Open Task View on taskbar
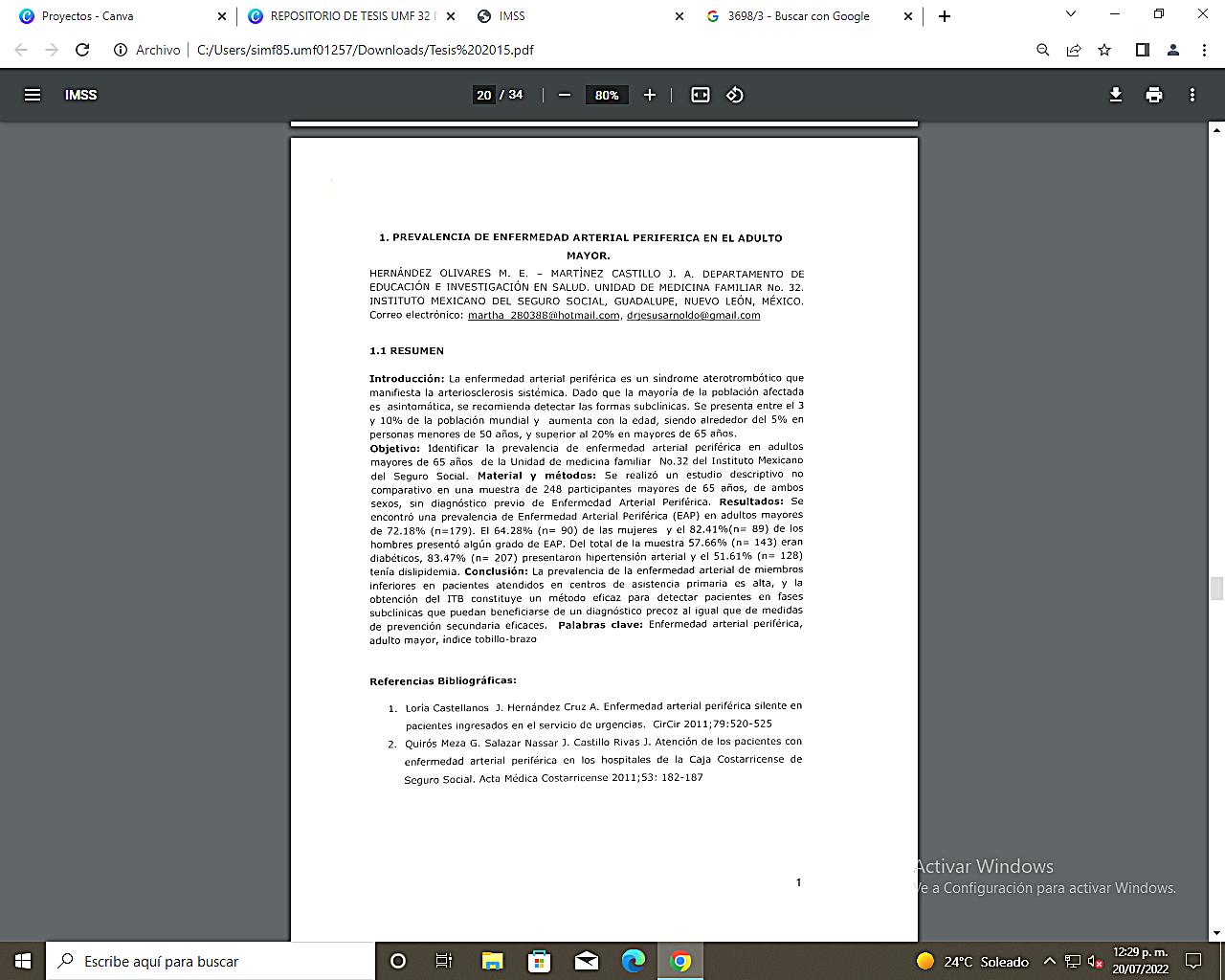Screen dimensions: 1225x980 444,961
